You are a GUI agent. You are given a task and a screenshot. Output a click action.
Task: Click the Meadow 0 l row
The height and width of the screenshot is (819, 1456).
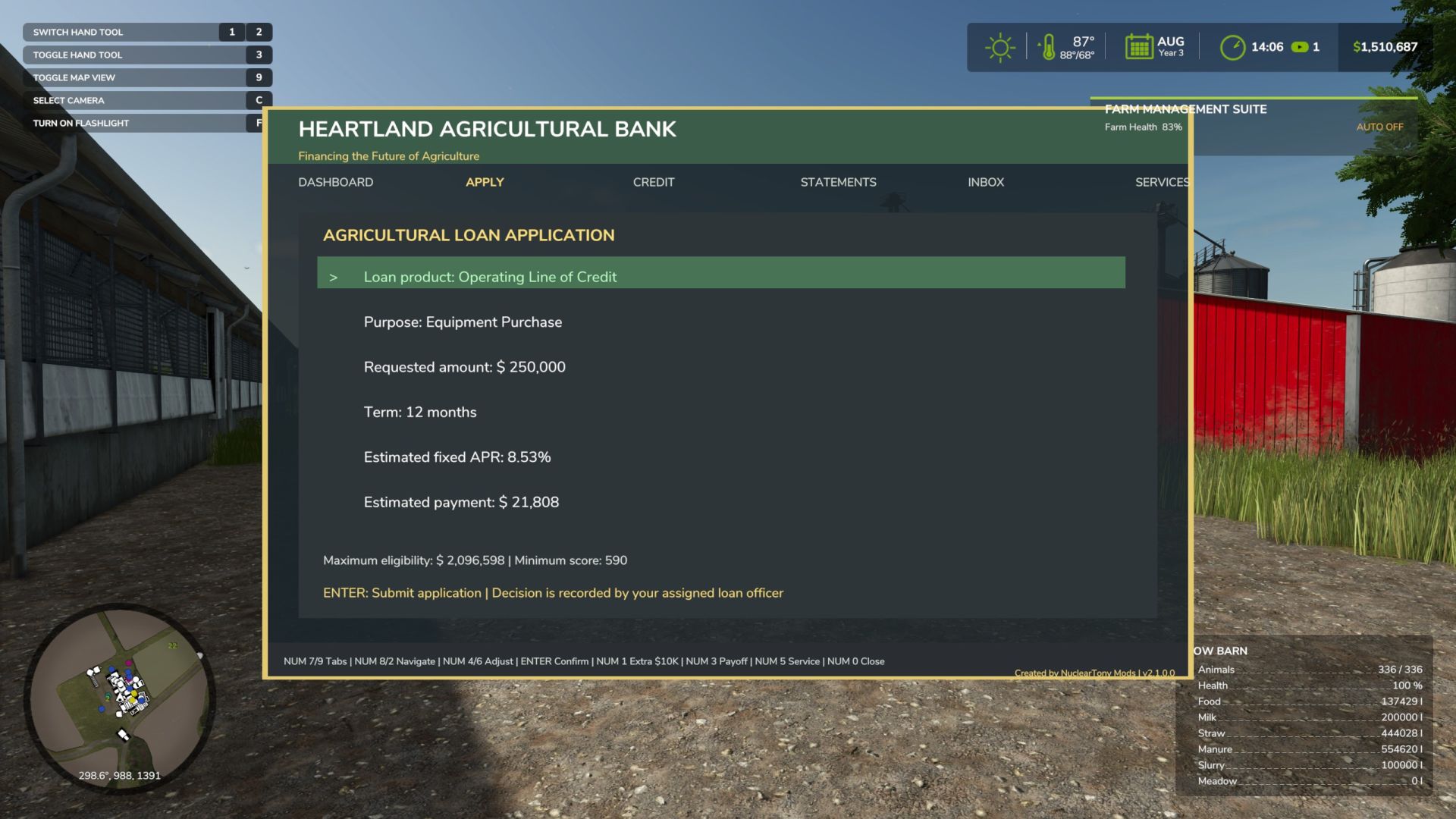pyautogui.click(x=1310, y=781)
